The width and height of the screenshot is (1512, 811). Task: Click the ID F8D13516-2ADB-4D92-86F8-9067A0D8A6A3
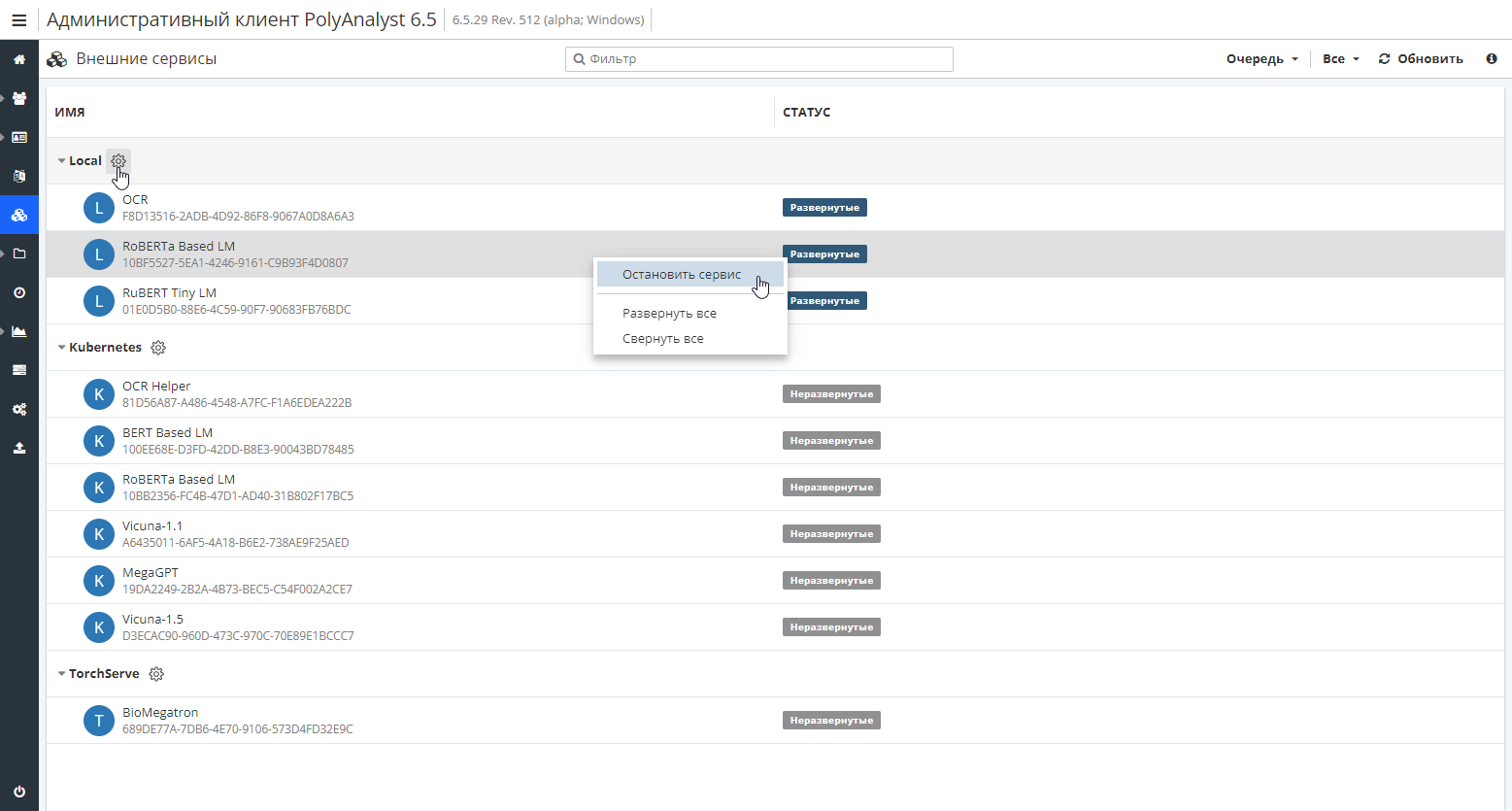[x=238, y=217]
